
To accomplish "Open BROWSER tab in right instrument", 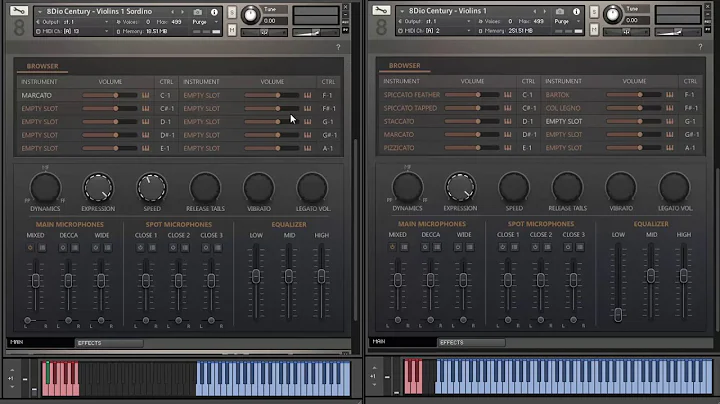I will (x=405, y=66).
